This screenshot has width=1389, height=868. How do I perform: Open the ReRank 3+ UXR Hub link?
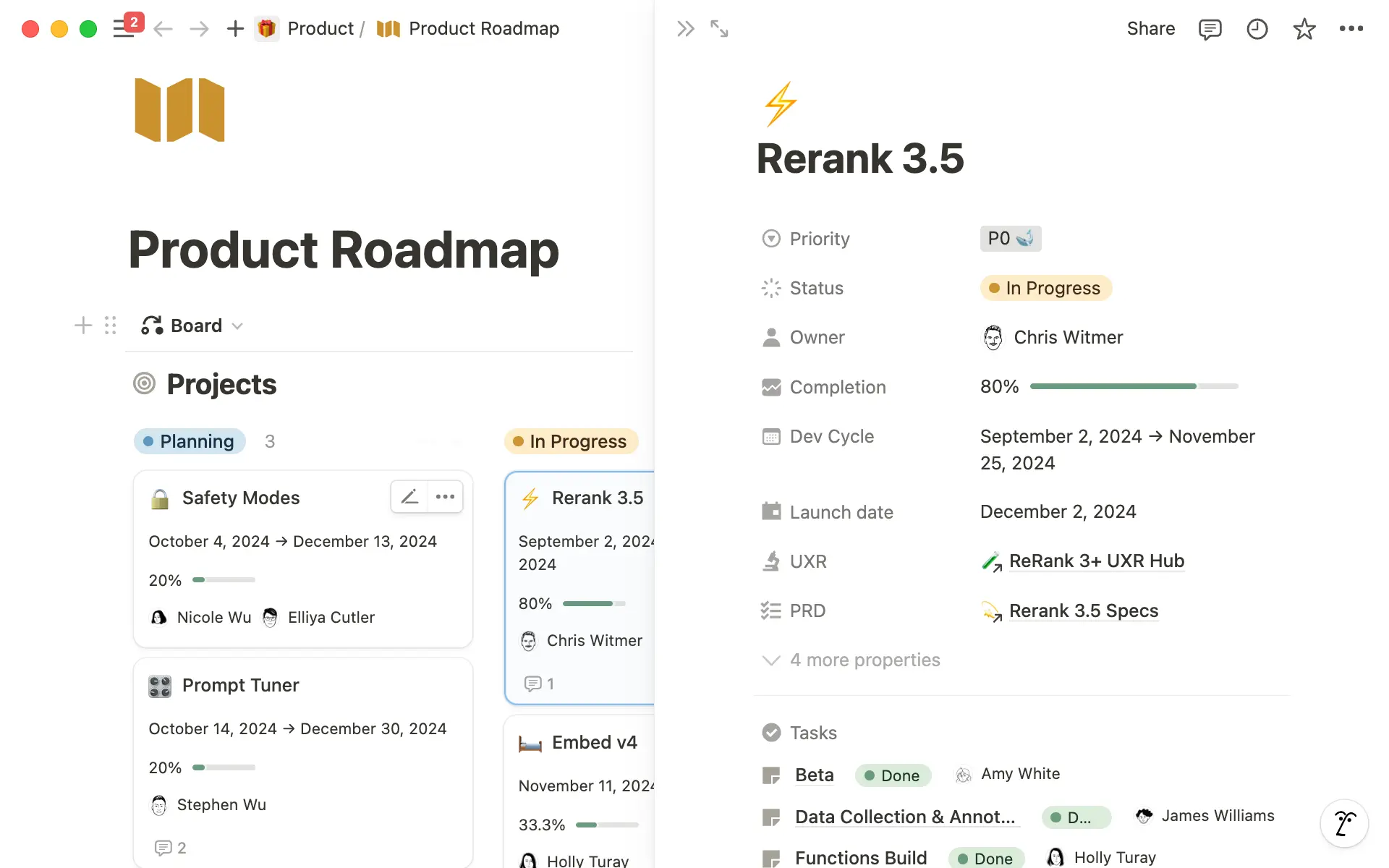click(x=1096, y=561)
